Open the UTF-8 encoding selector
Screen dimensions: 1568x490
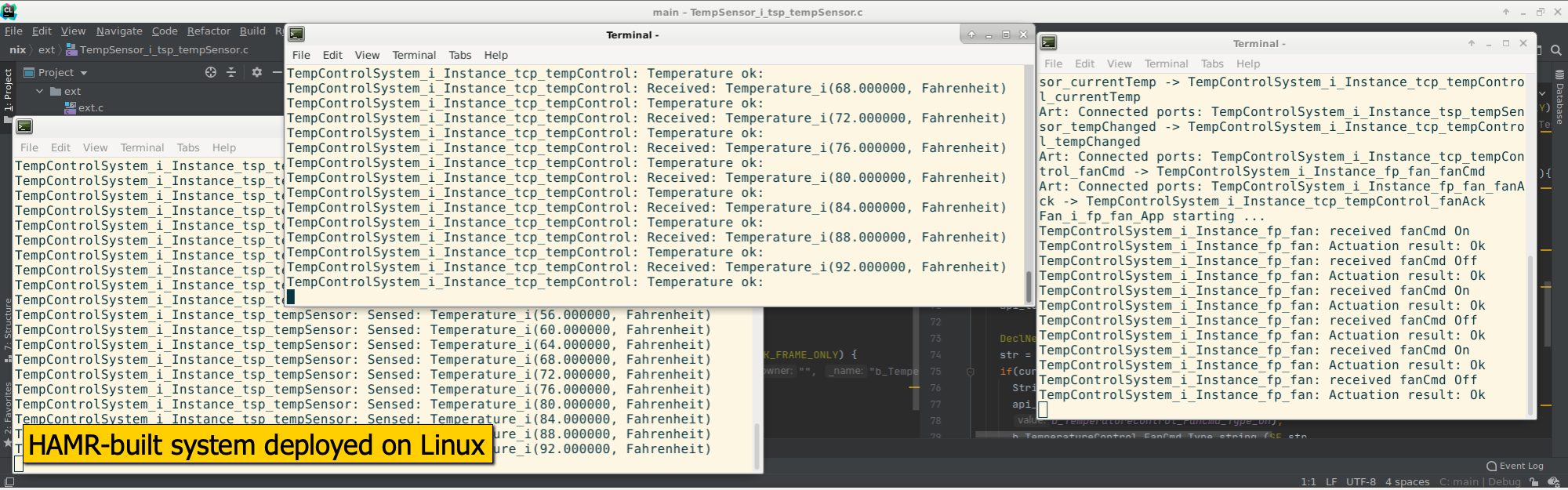pos(1360,482)
